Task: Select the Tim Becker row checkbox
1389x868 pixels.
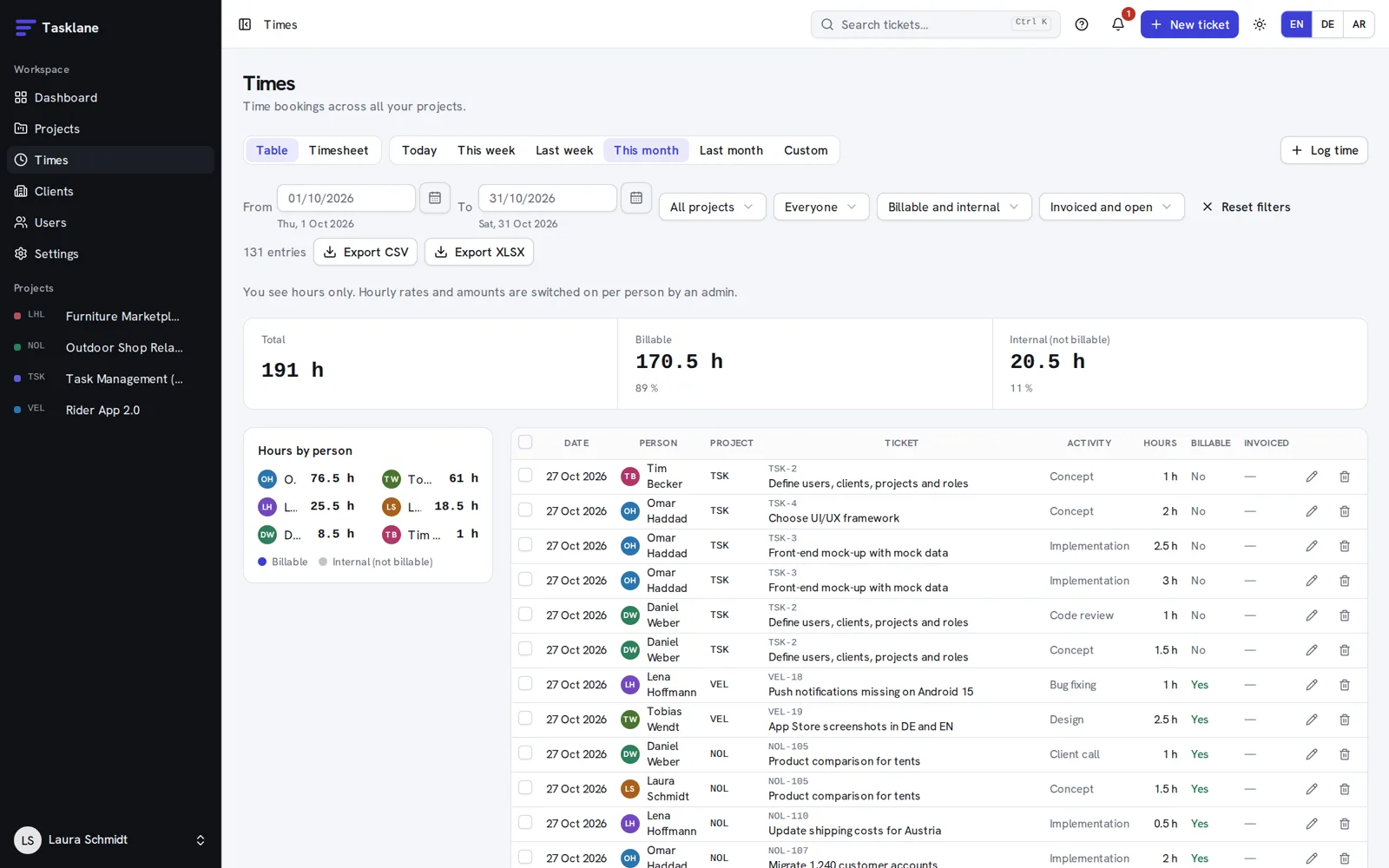Action: (525, 475)
